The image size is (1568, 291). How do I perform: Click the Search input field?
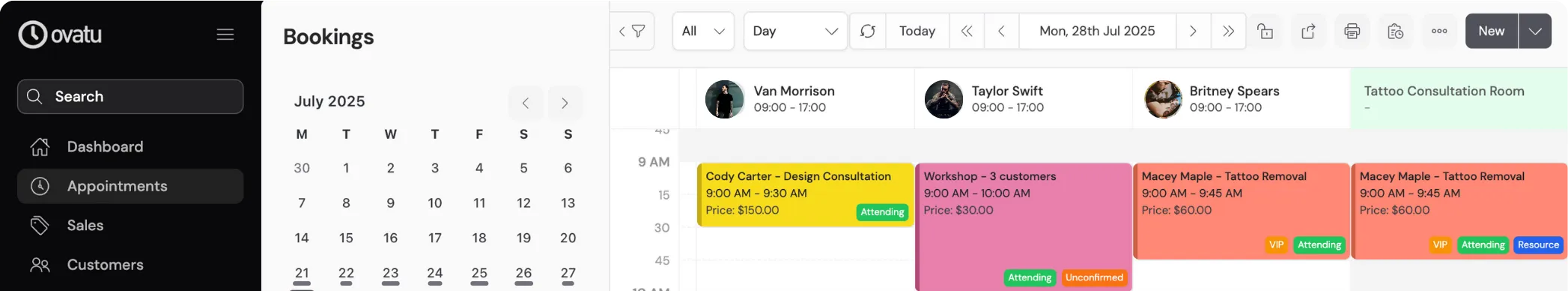130,97
